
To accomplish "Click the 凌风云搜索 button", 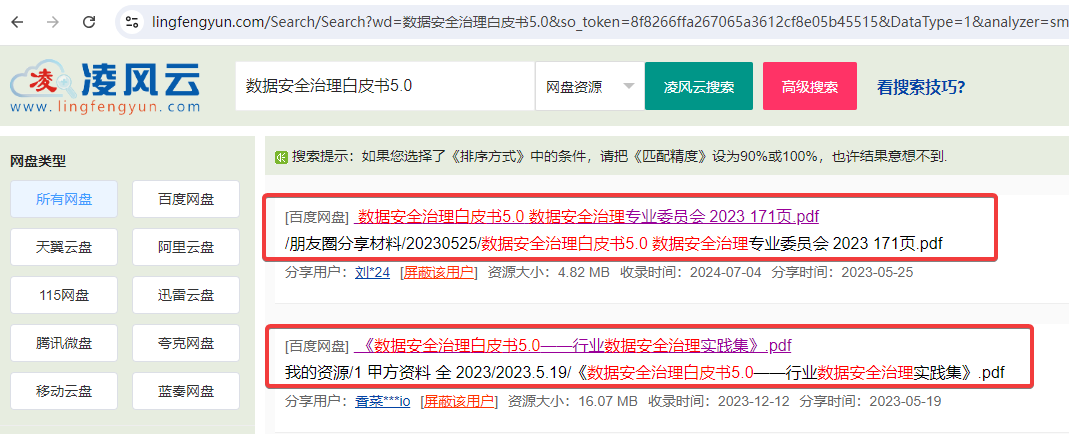I will [699, 86].
